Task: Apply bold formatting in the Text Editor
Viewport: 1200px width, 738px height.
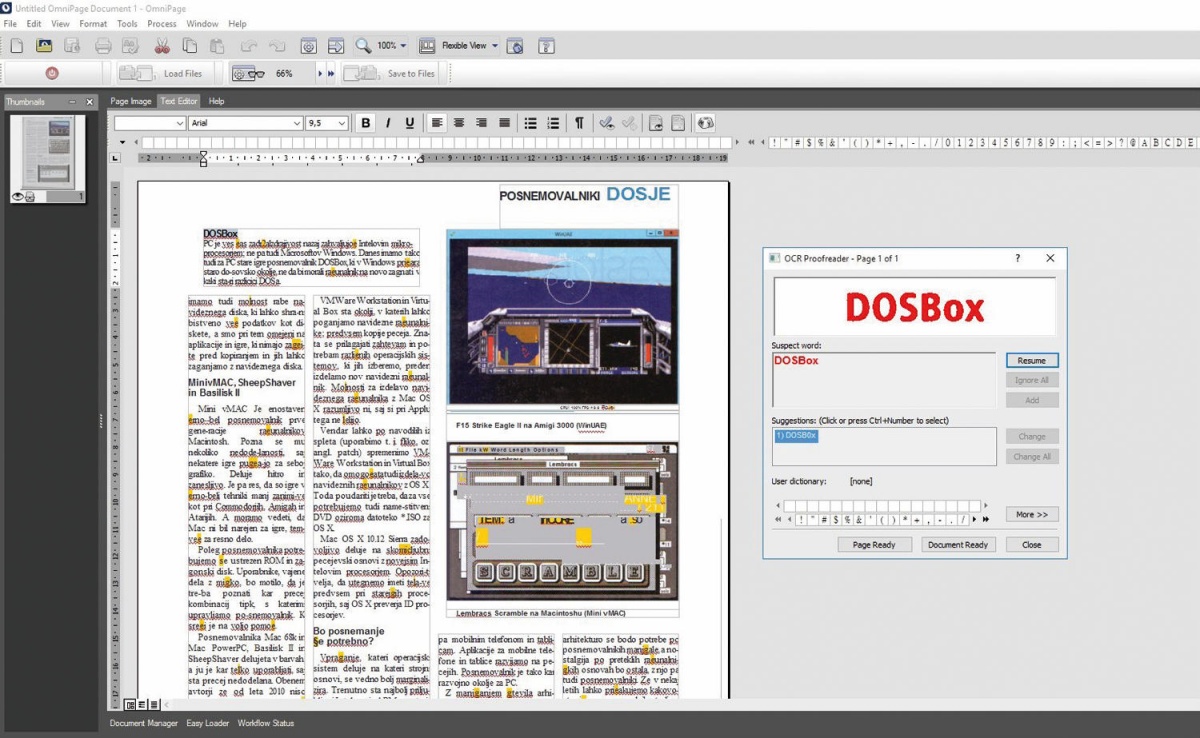Action: tap(366, 123)
